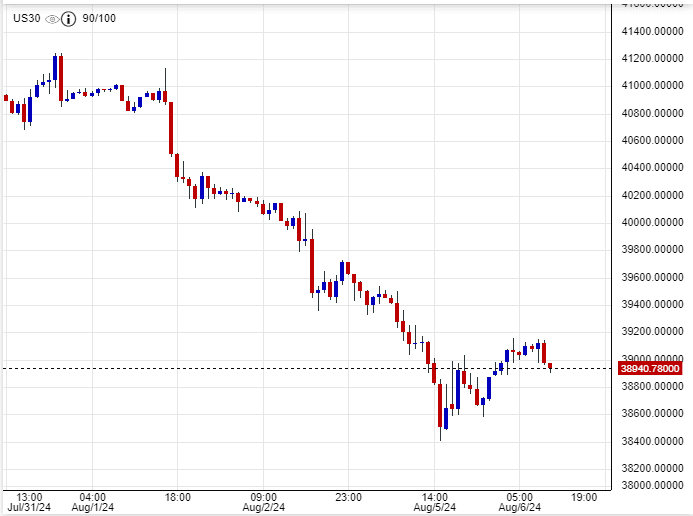The image size is (693, 516).
Task: Click the 18:00 time axis label
Action: pyautogui.click(x=178, y=495)
